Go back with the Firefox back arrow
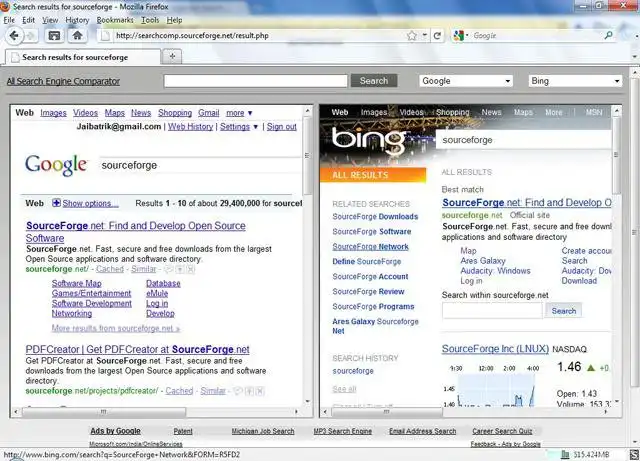 pyautogui.click(x=14, y=36)
